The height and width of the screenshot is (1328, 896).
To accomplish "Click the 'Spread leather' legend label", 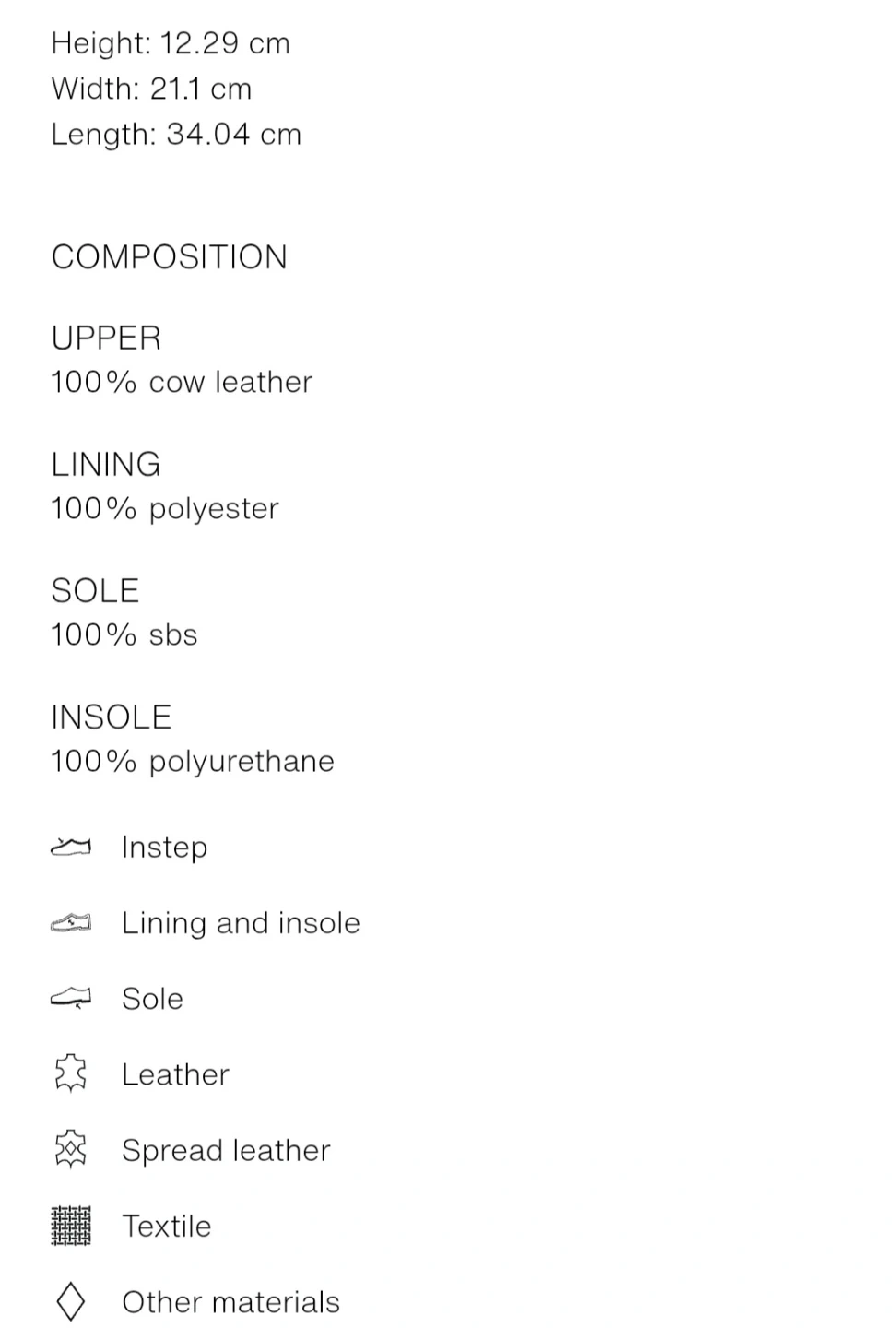I will [226, 1150].
